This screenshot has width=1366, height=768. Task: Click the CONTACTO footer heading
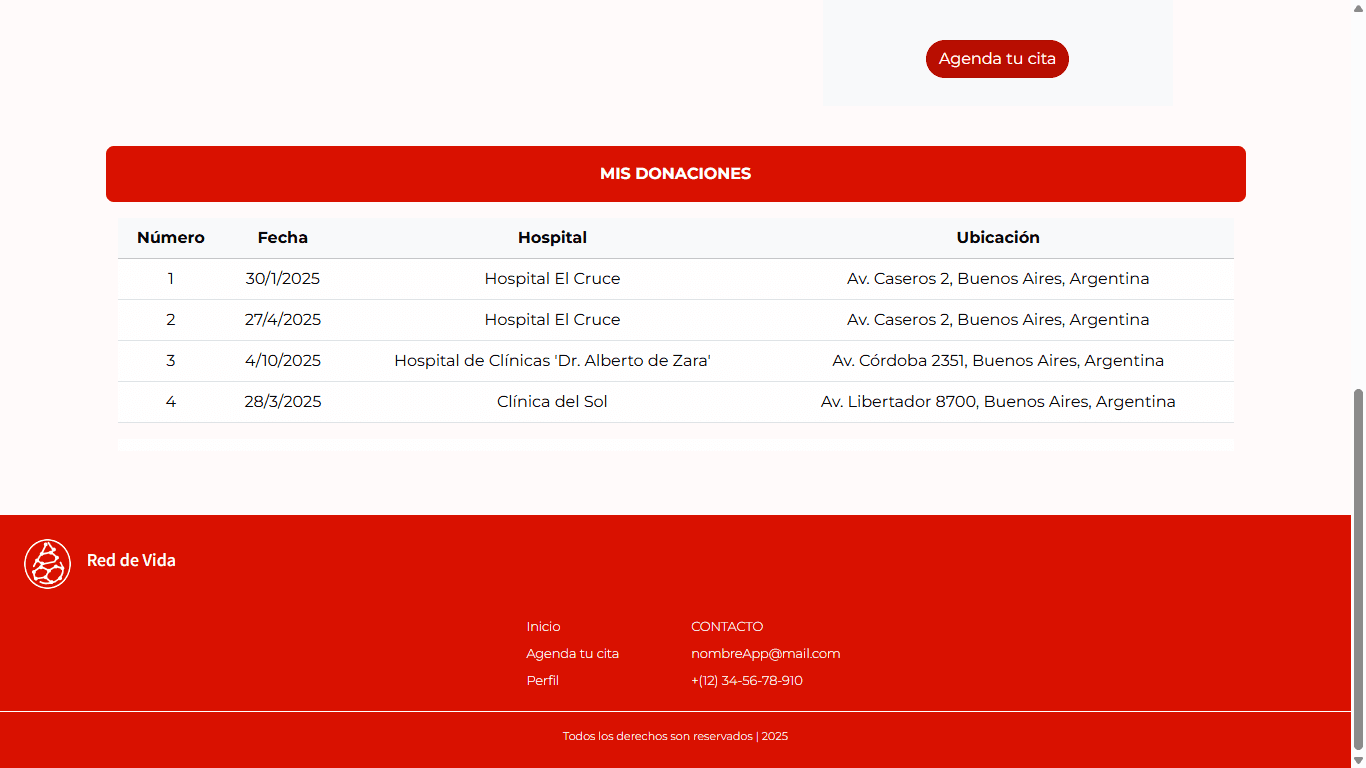pyautogui.click(x=726, y=627)
